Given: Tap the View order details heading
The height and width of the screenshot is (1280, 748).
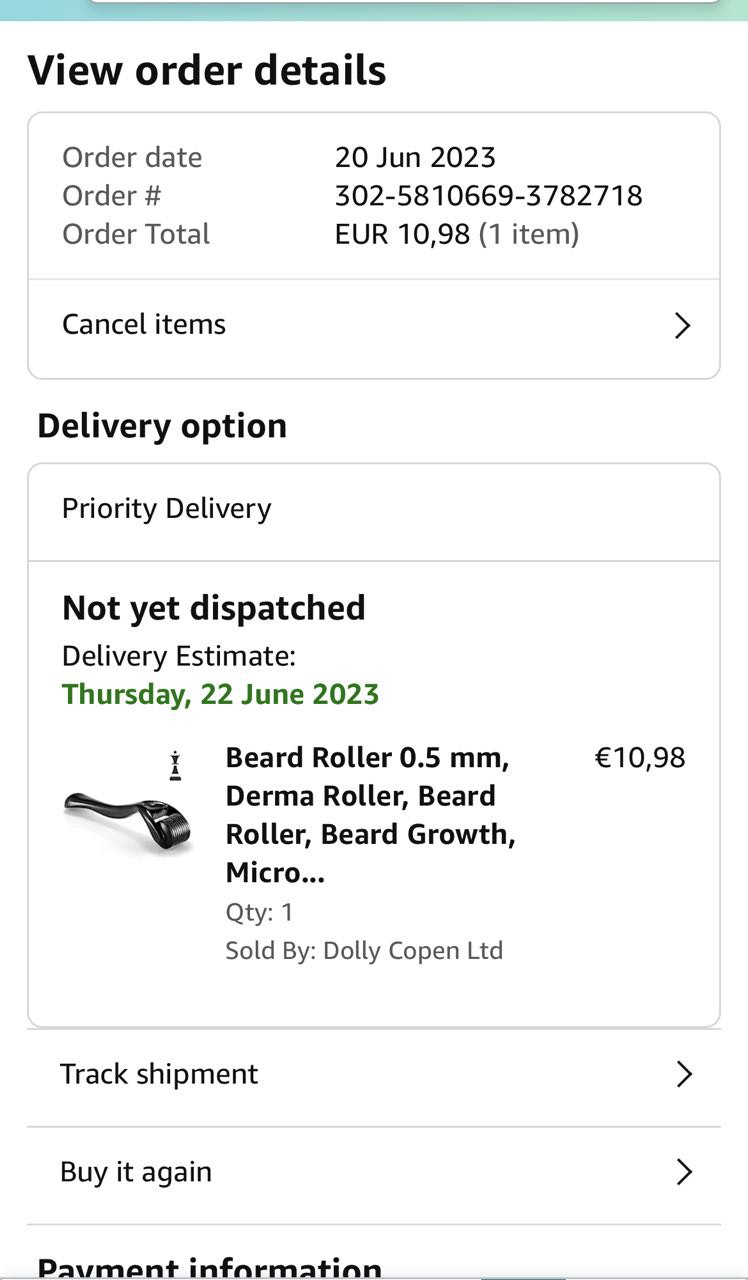Looking at the screenshot, I should 207,71.
